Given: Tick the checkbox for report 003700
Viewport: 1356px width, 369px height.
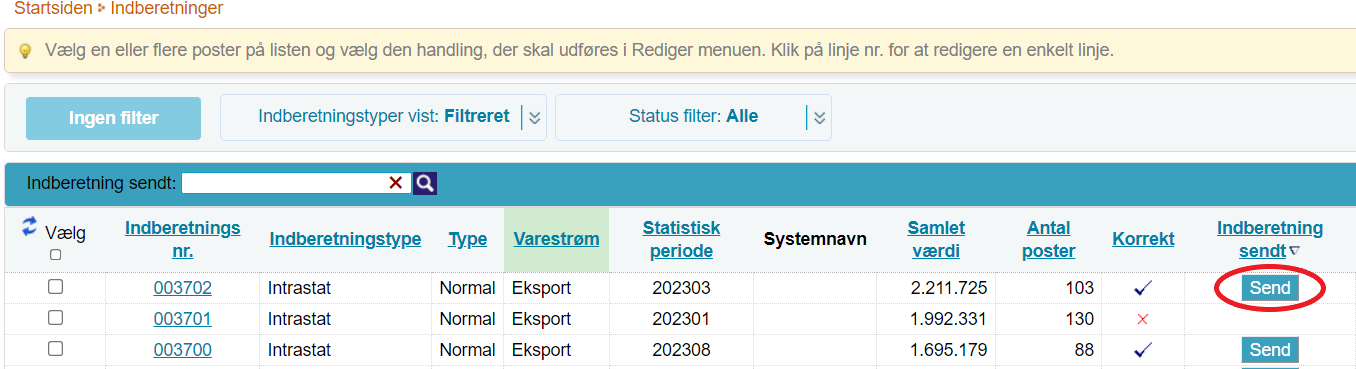Looking at the screenshot, I should tap(56, 349).
